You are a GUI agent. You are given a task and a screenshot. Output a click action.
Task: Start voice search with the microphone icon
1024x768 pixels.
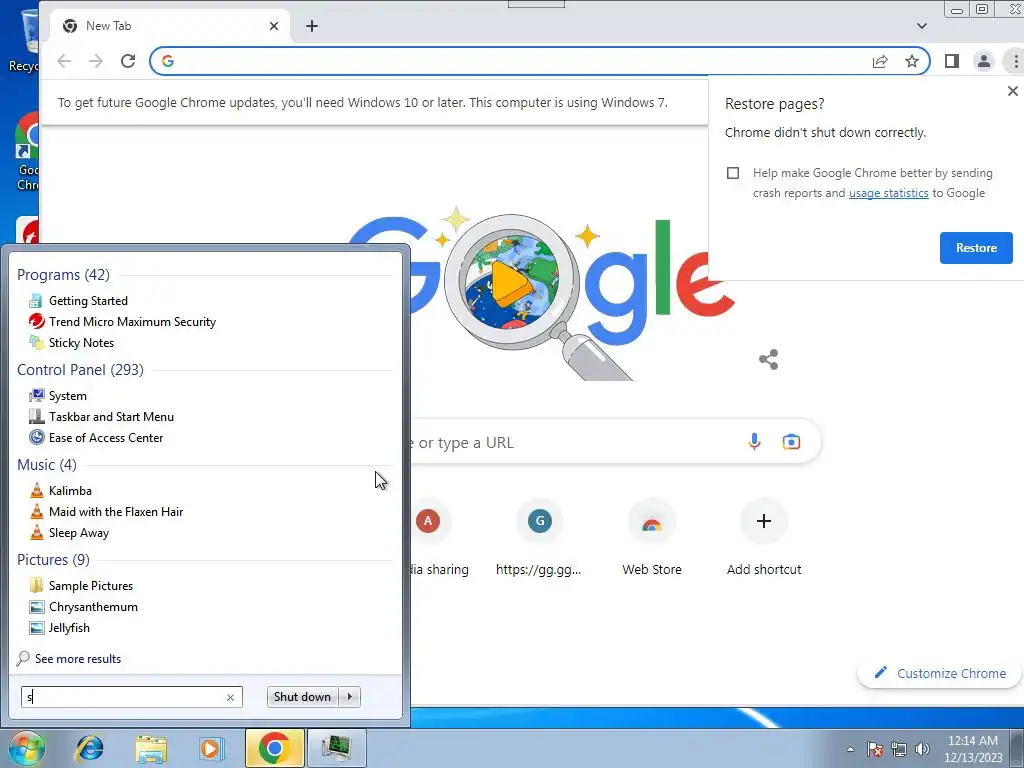coord(754,442)
